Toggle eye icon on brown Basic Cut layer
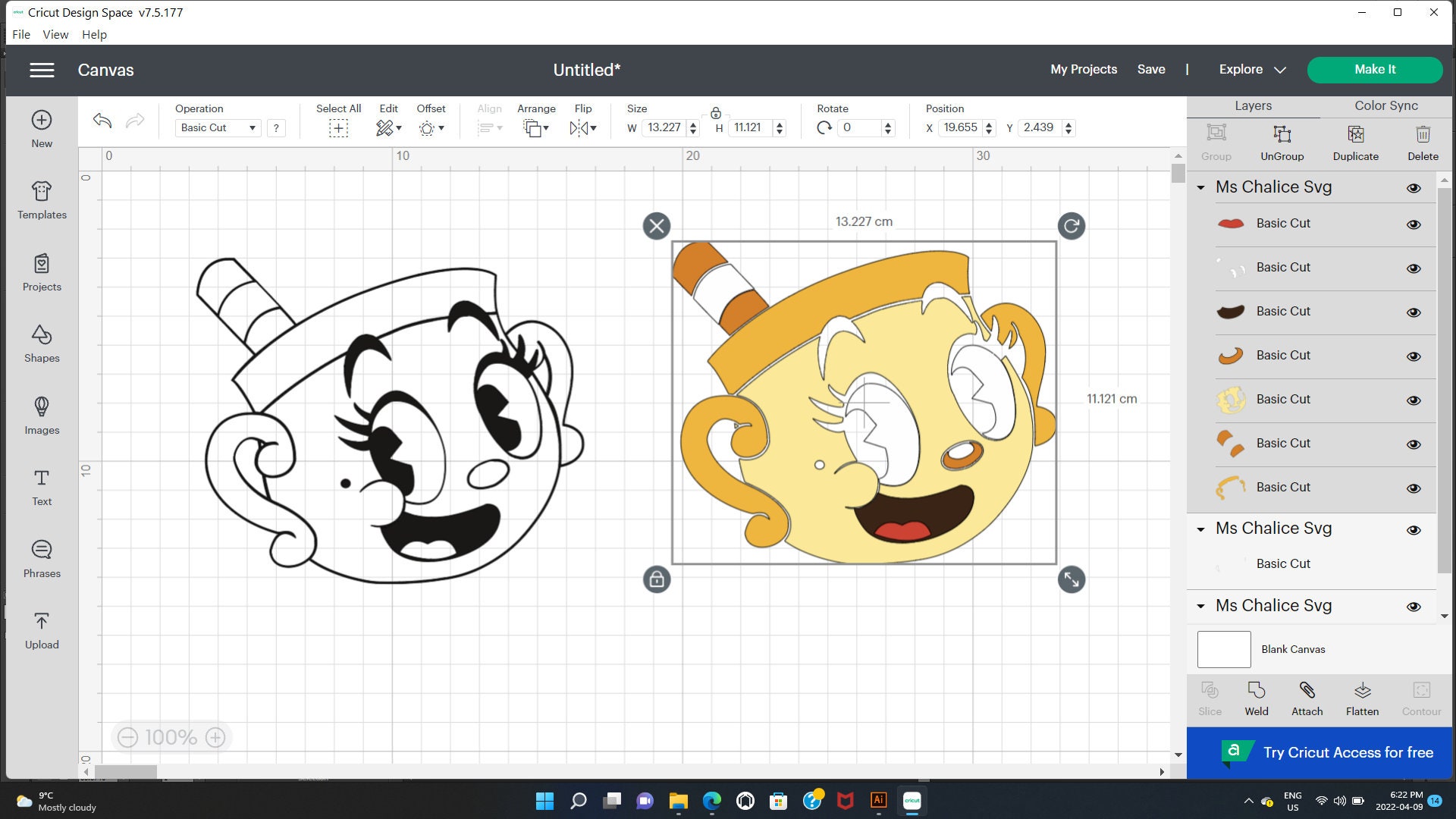Screen dimensions: 1456x819 tap(1414, 311)
